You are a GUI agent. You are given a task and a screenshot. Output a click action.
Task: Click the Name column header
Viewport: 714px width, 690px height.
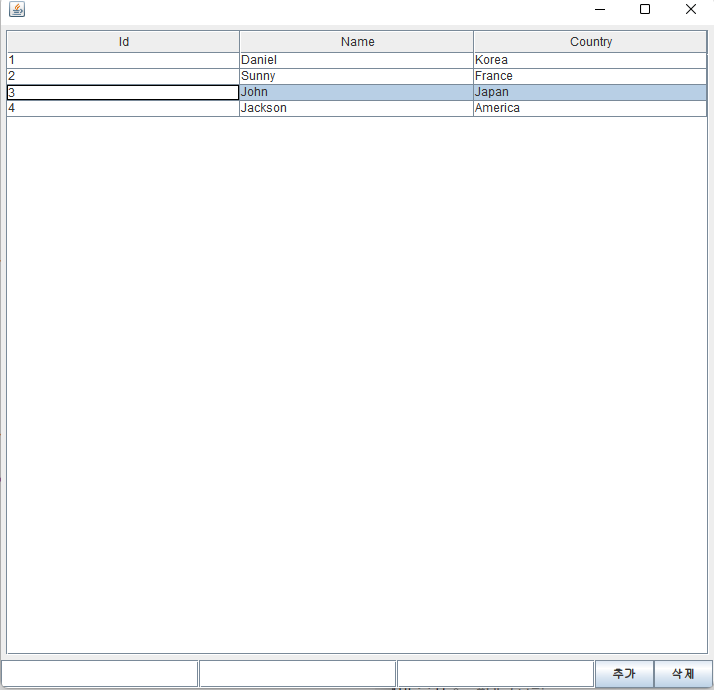(x=357, y=41)
